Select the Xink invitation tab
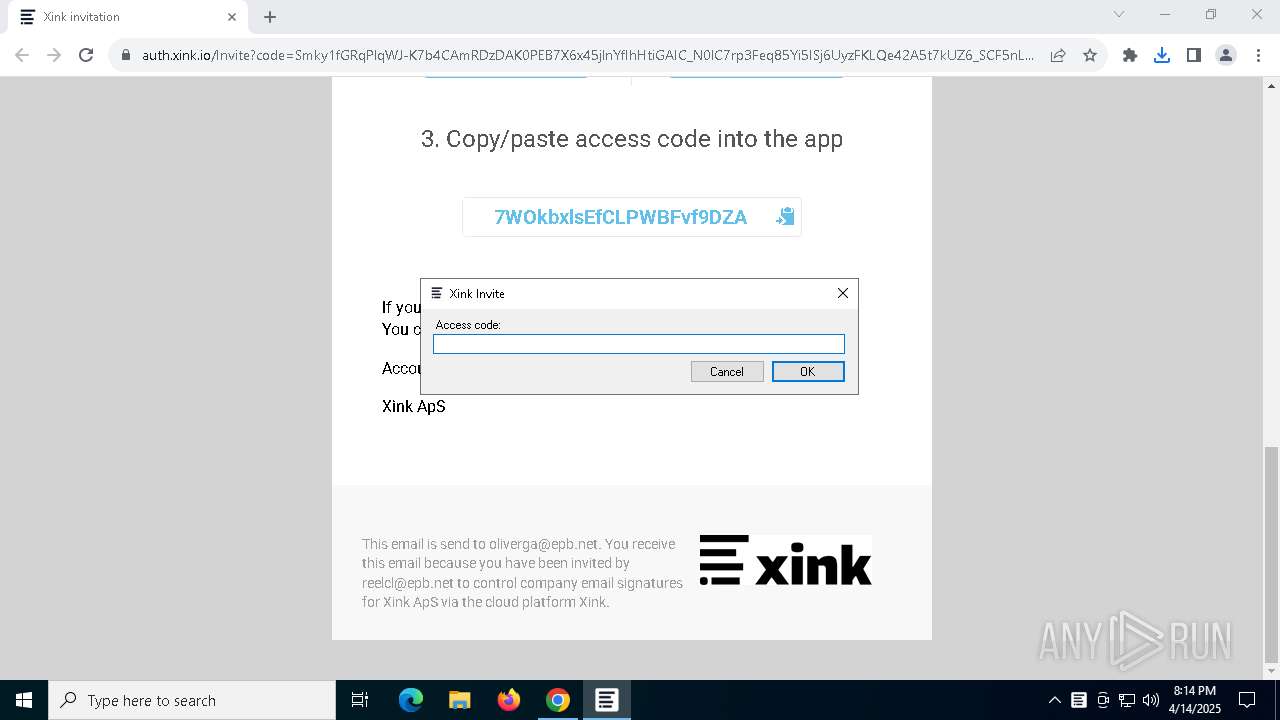Viewport: 1280px width, 720px height. pos(128,17)
